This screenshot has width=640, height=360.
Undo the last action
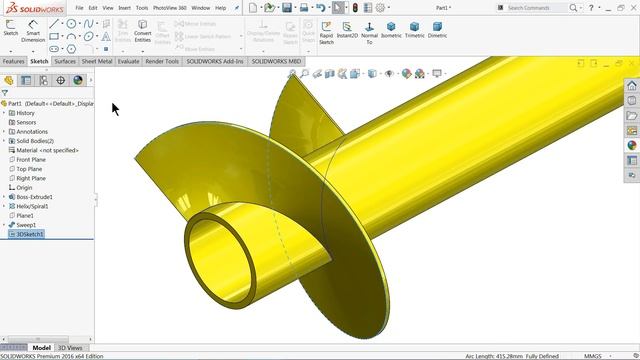tap(320, 7)
